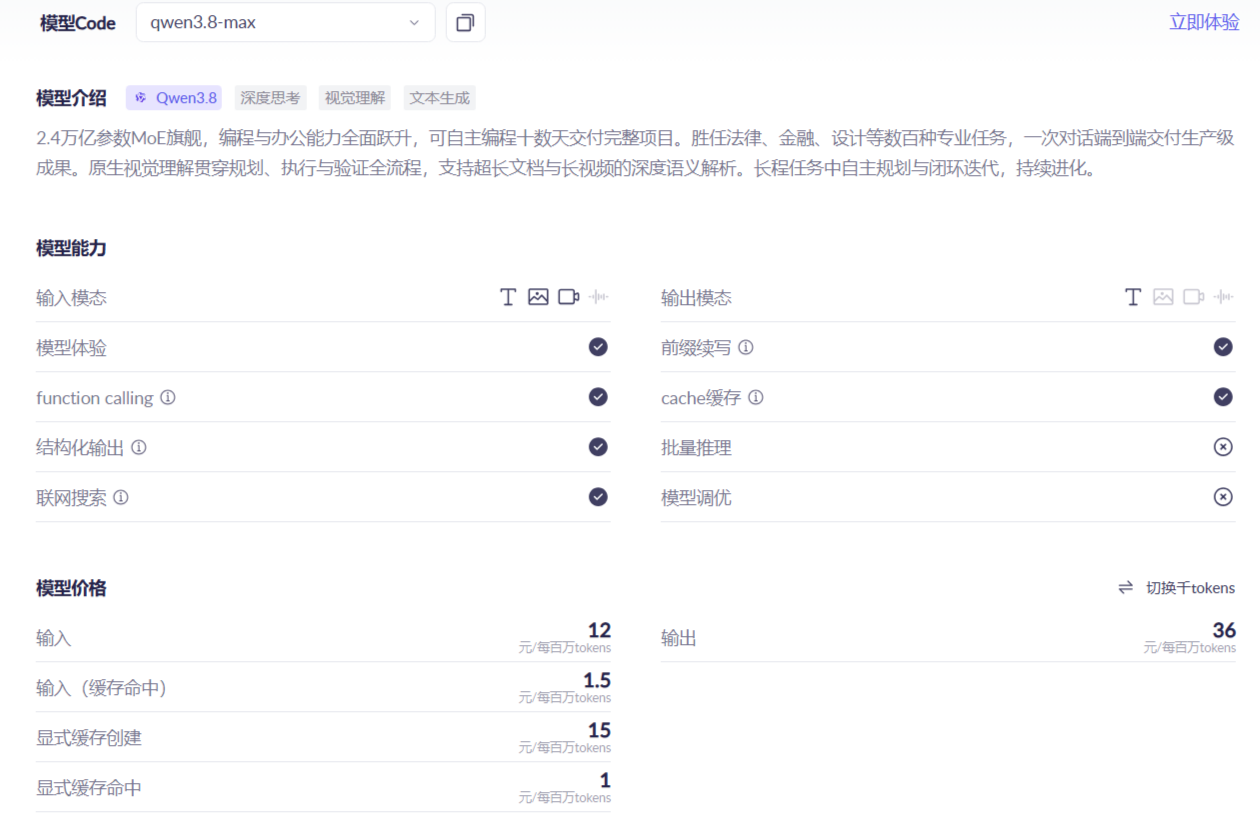Click the output price value 36
The image size is (1260, 833).
(x=1224, y=630)
